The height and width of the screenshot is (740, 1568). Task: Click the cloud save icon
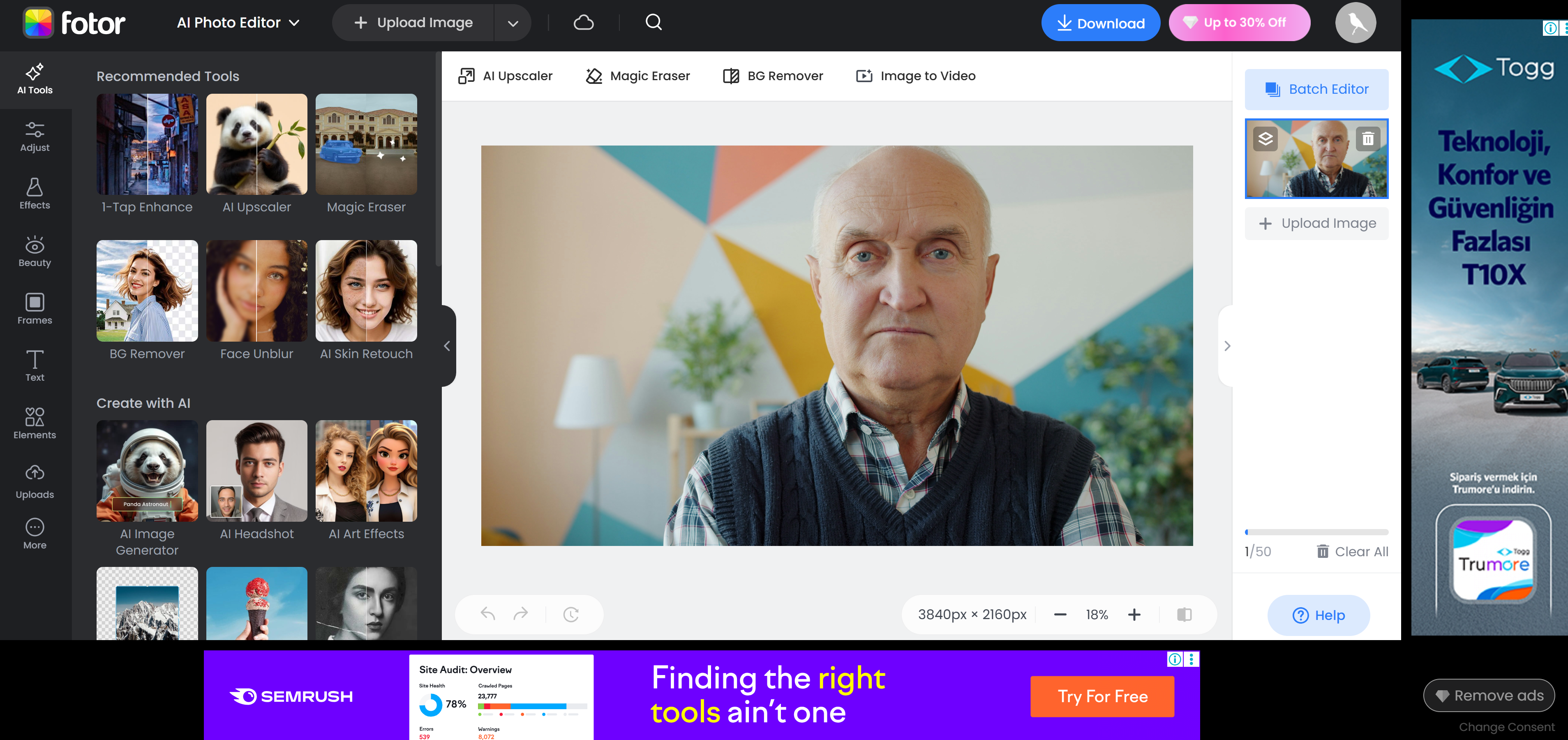pos(582,22)
